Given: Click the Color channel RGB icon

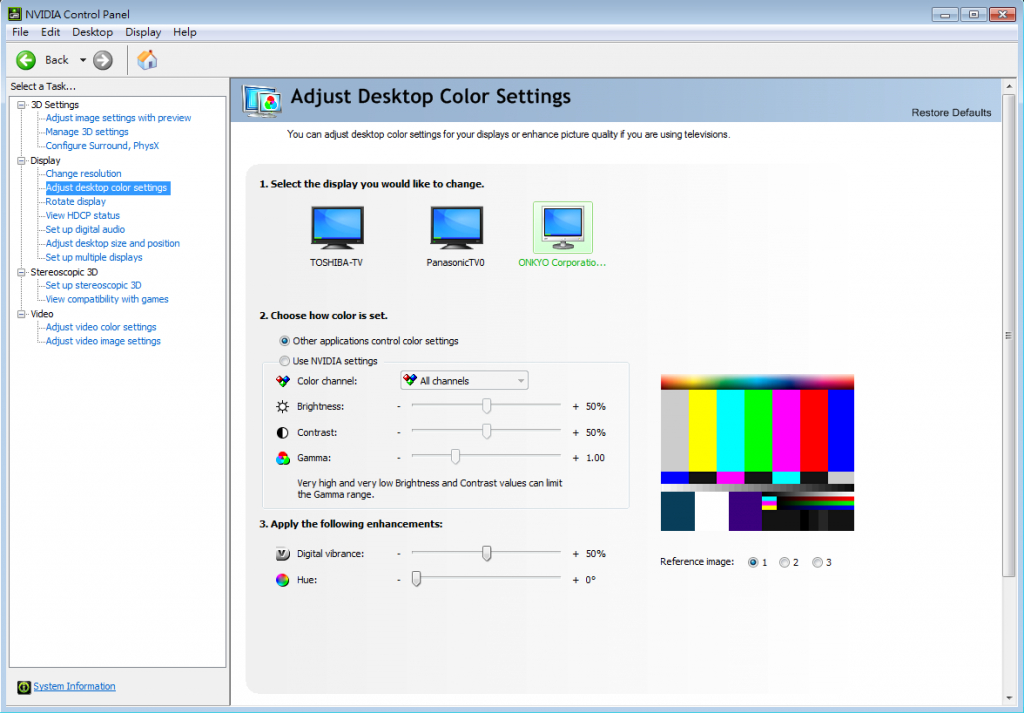Looking at the screenshot, I should [282, 381].
